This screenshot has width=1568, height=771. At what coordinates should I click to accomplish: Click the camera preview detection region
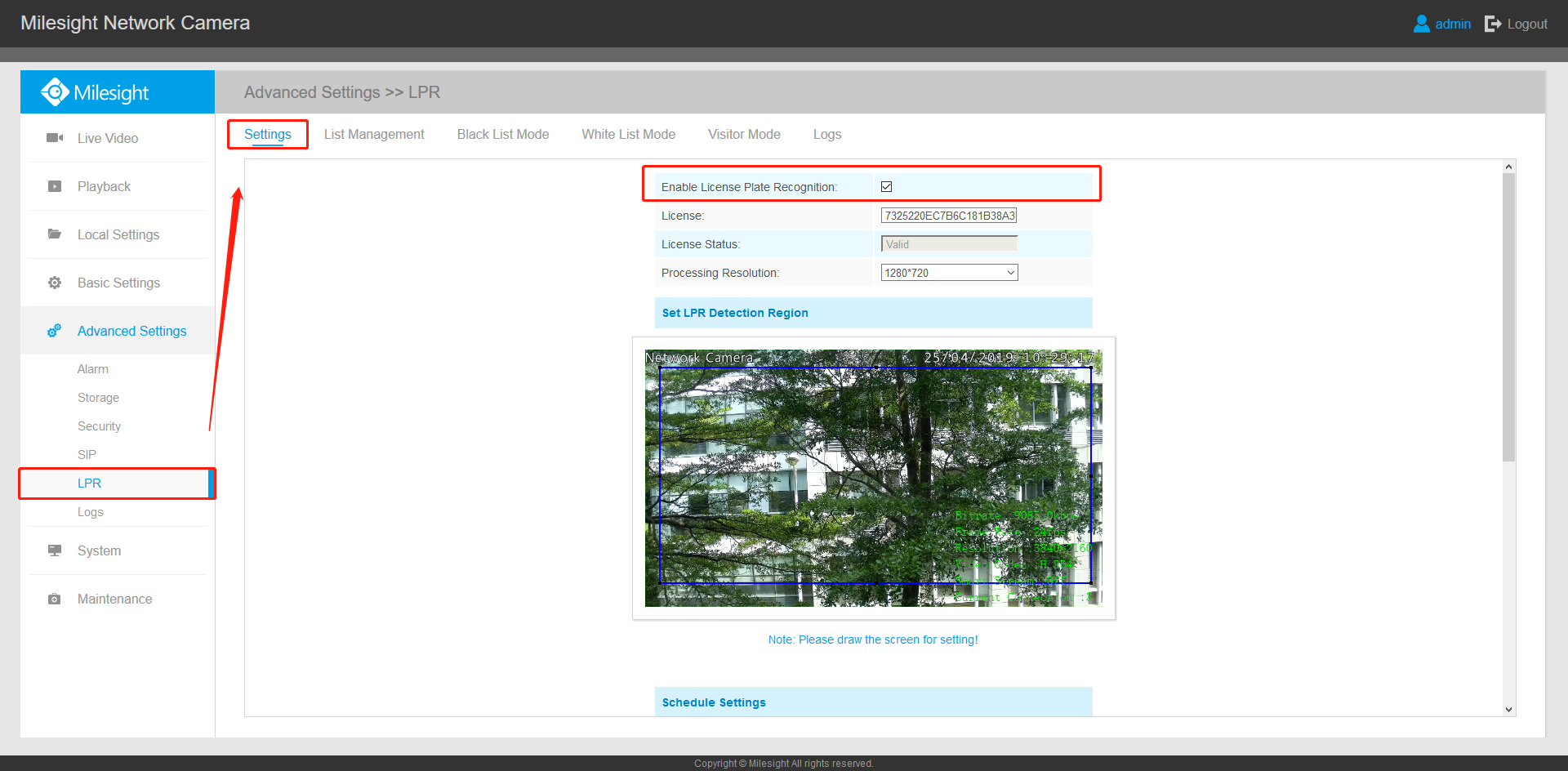point(875,475)
